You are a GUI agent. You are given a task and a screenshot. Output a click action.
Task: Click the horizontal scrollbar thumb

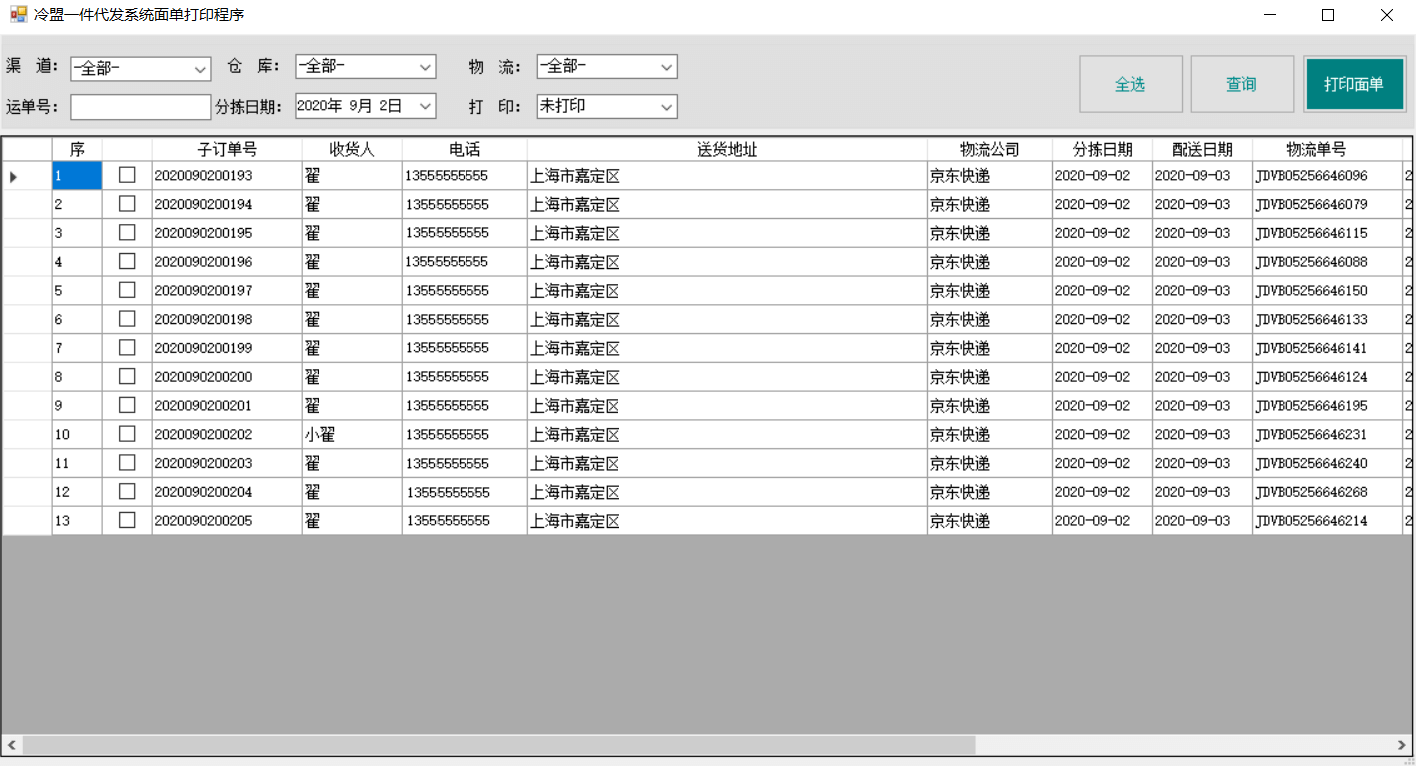498,745
